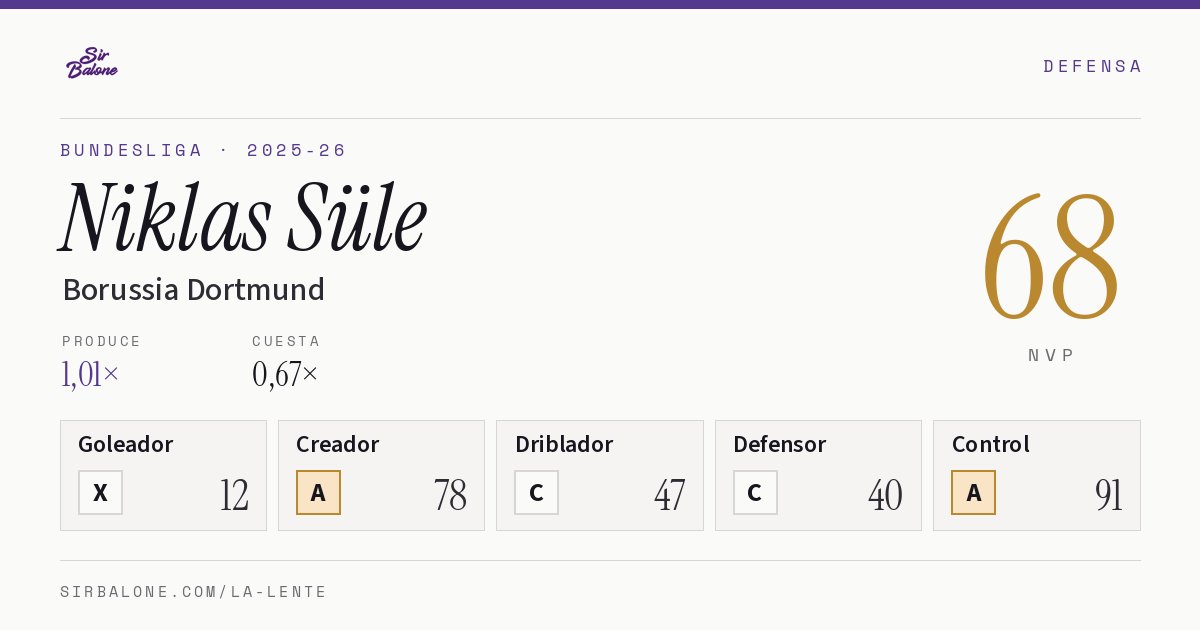Select the A grade badge under Creador
This screenshot has width=1200, height=630.
point(318,492)
